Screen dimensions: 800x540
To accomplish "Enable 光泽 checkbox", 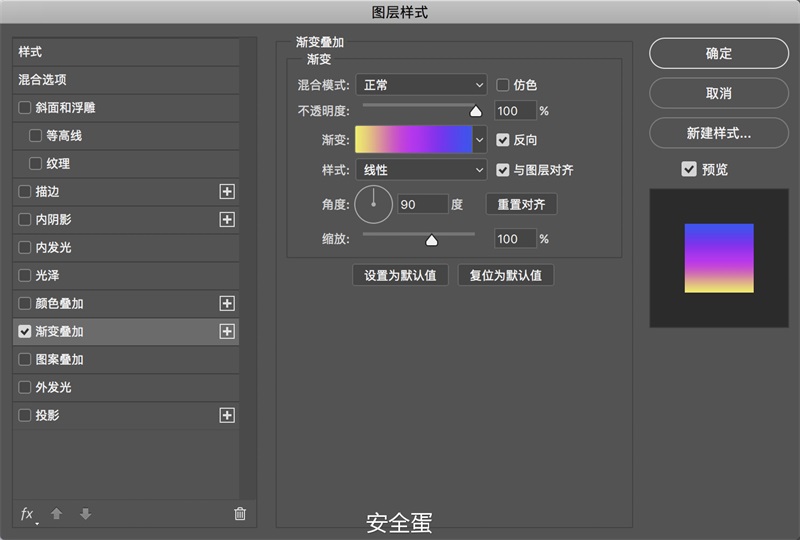I will click(24, 275).
